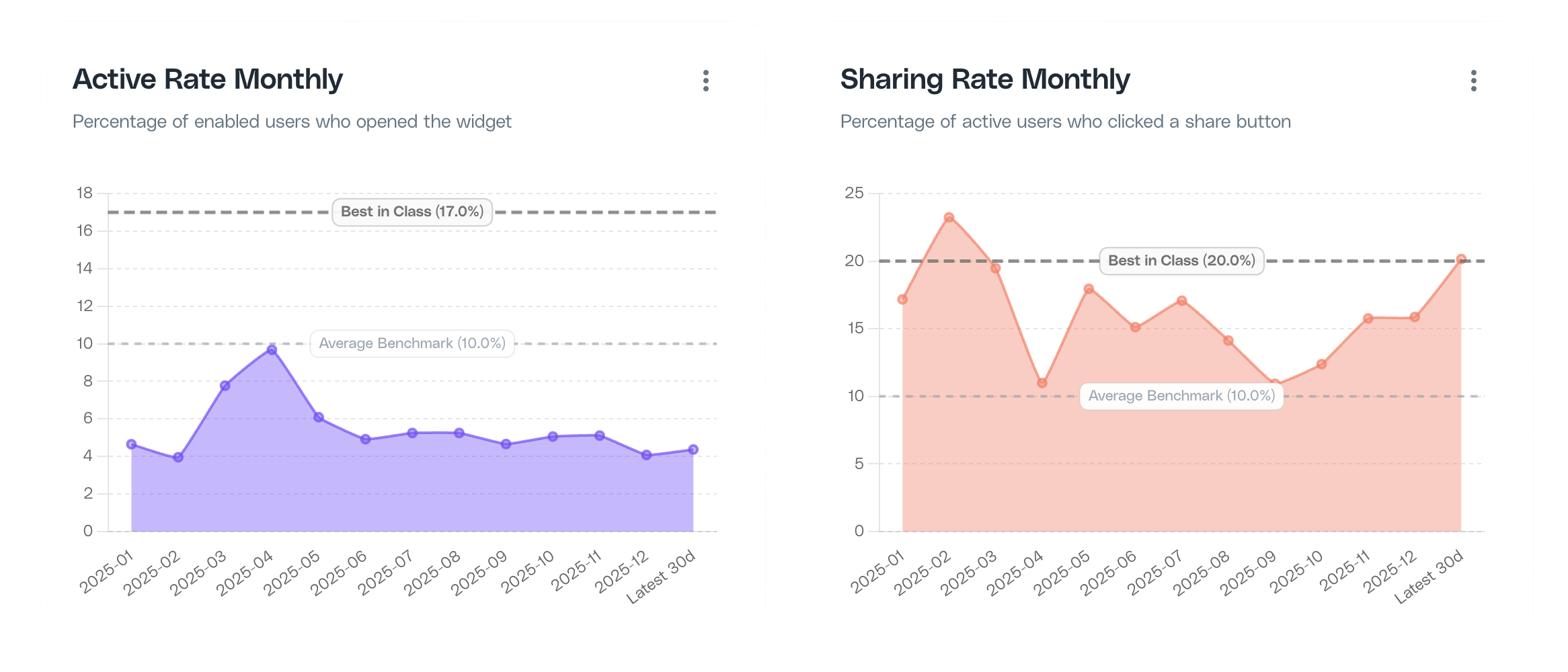Click the 25 value on Sharing Rate y-axis
This screenshot has height=672, width=1568.
[x=854, y=193]
